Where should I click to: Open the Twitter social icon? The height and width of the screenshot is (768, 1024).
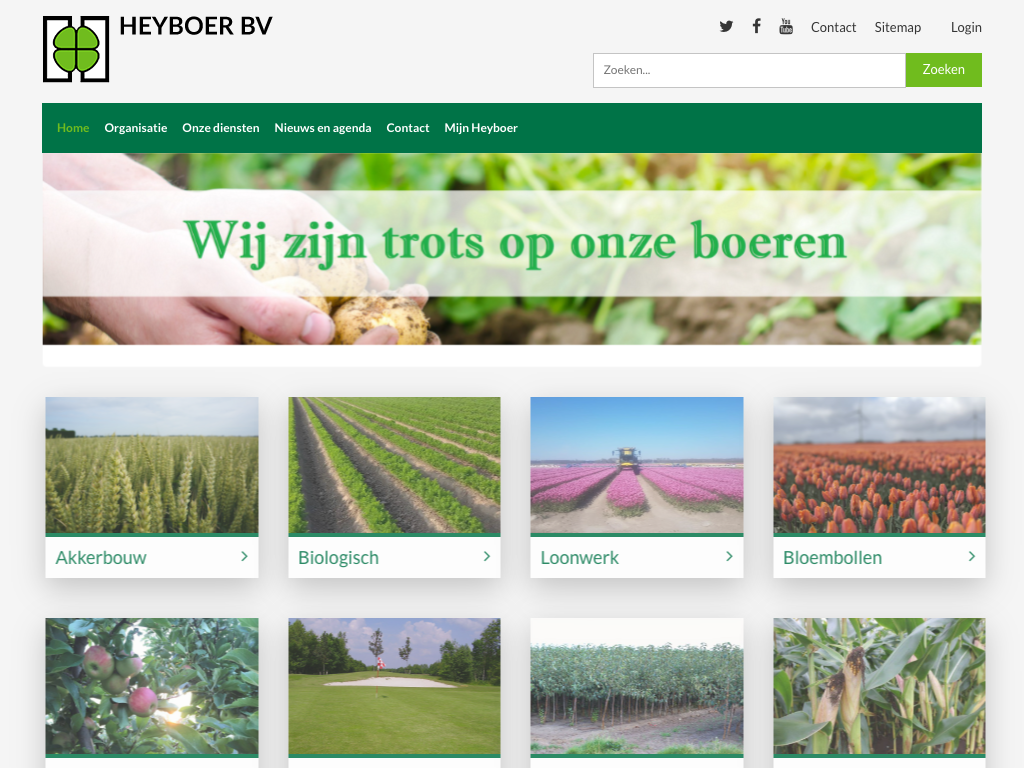click(x=726, y=27)
